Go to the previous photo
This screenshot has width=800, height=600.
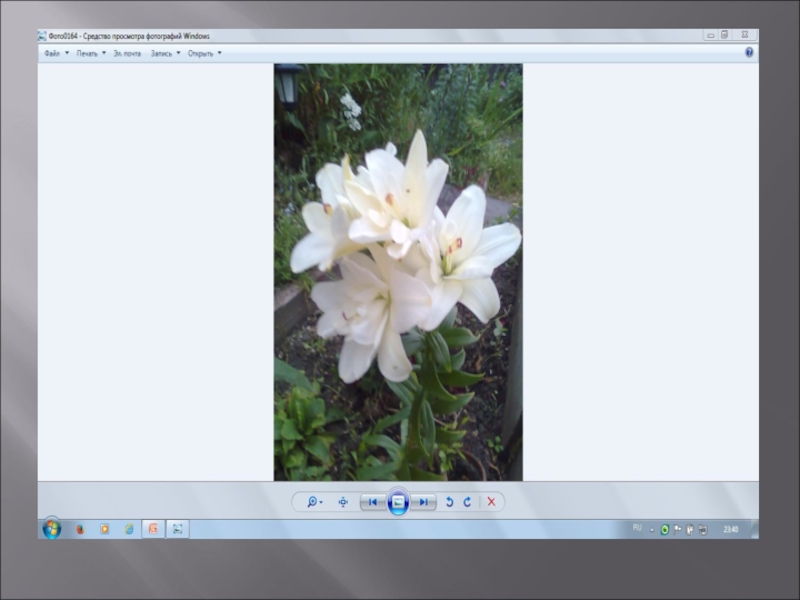372,502
